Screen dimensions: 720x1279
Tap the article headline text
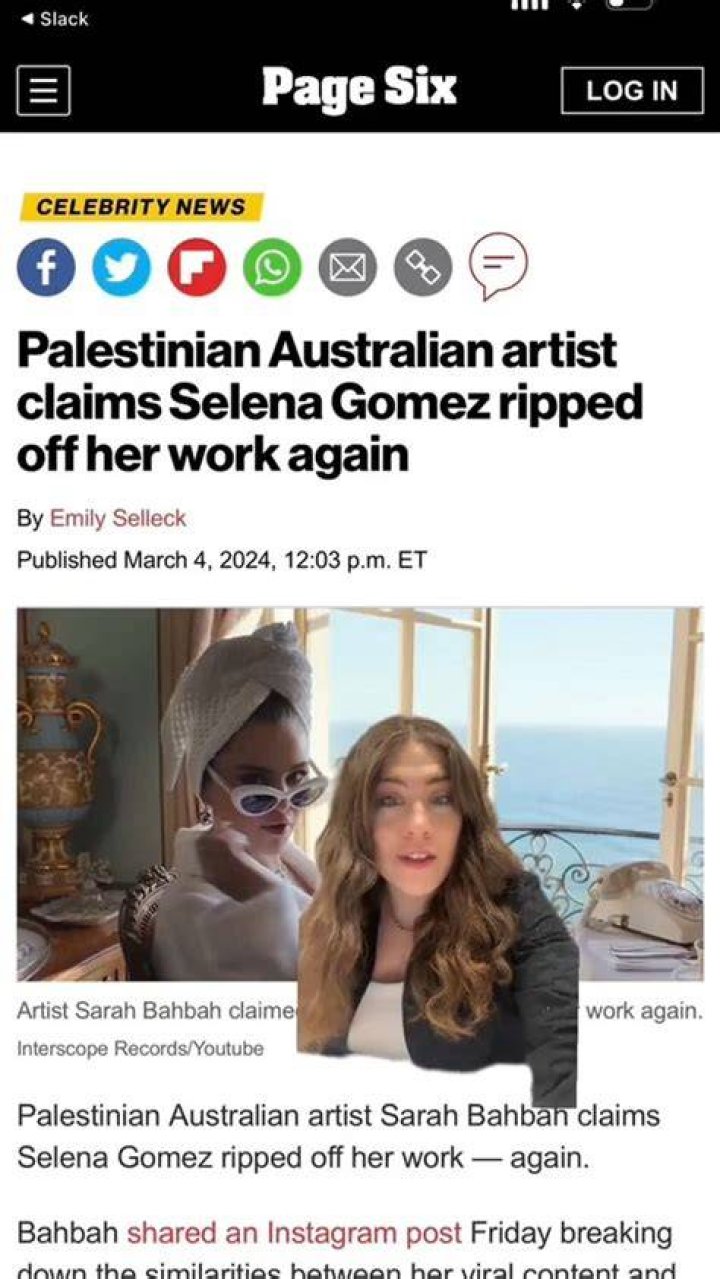coord(330,402)
